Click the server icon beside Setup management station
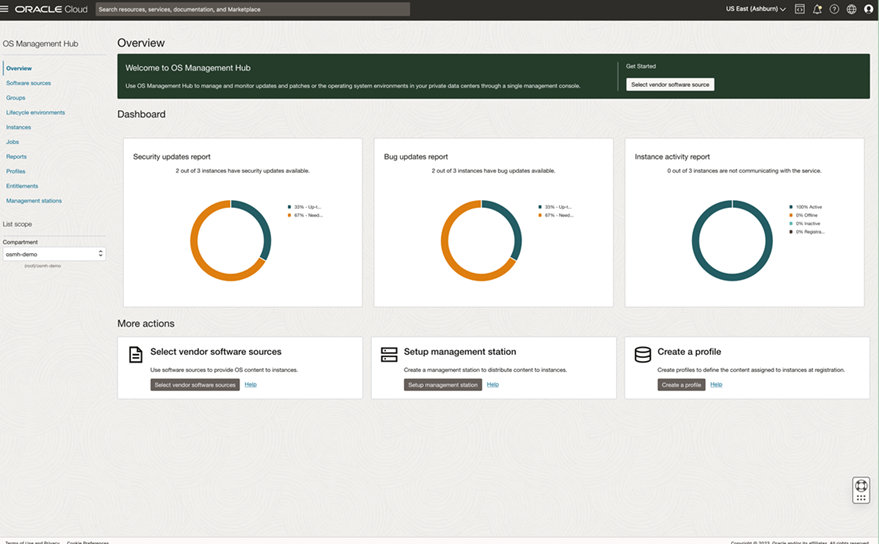The image size is (879, 544). (x=389, y=355)
